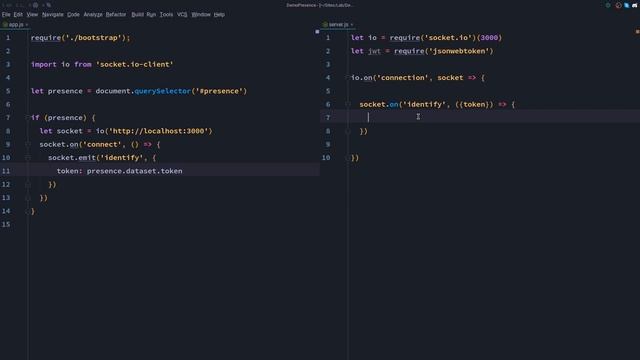Open the Analyze menu

tap(93, 14)
